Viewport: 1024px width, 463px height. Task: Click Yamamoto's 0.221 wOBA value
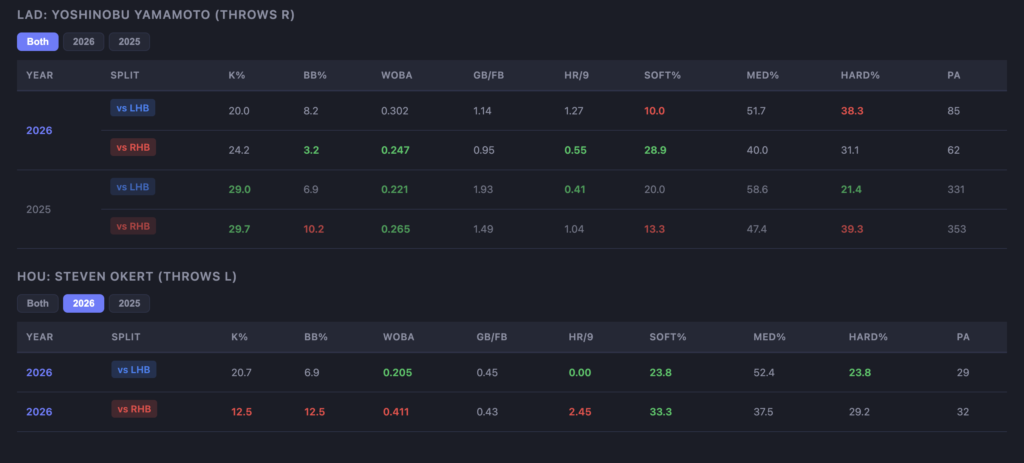(396, 189)
